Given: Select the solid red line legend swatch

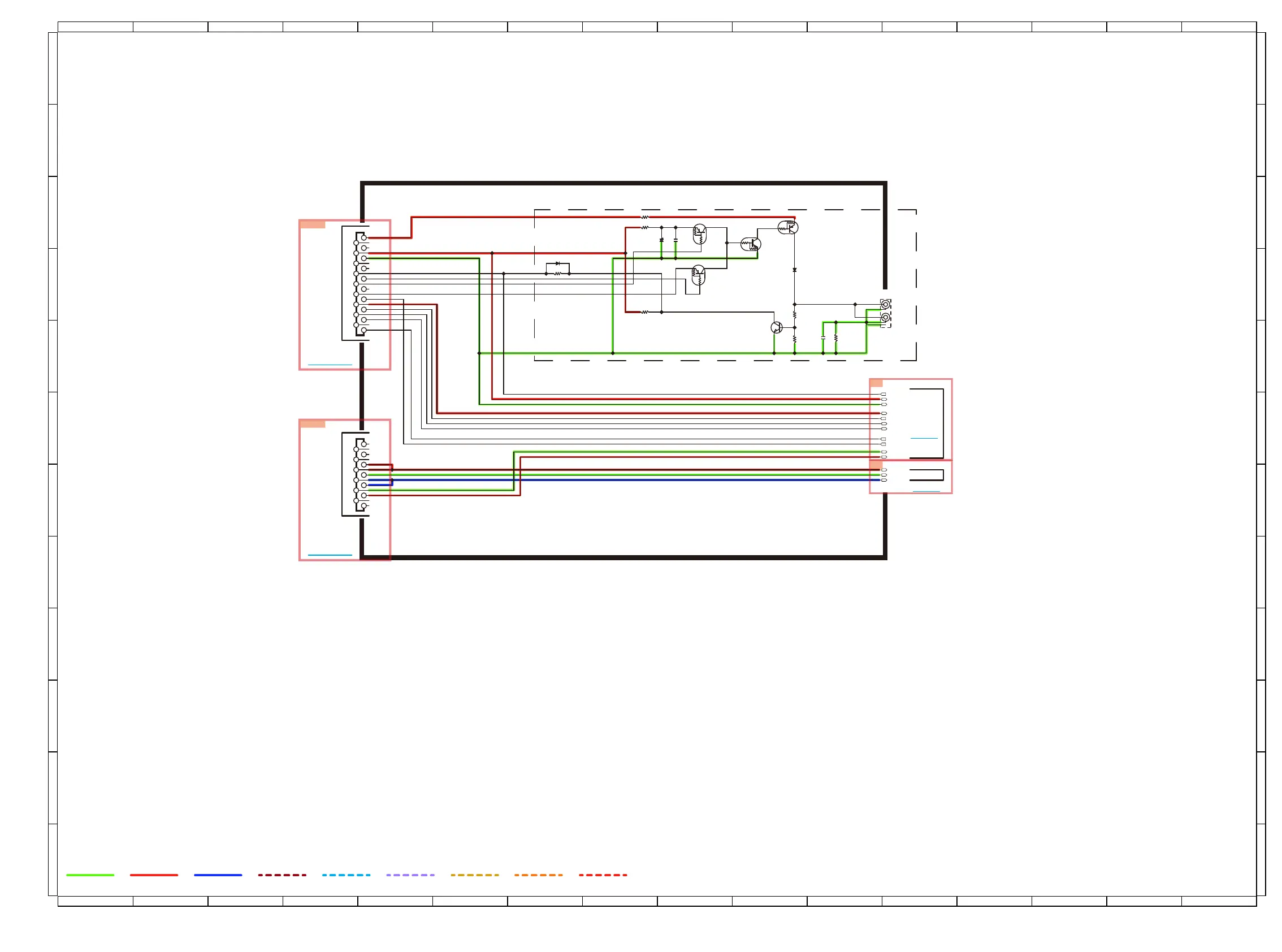Looking at the screenshot, I should (x=154, y=875).
